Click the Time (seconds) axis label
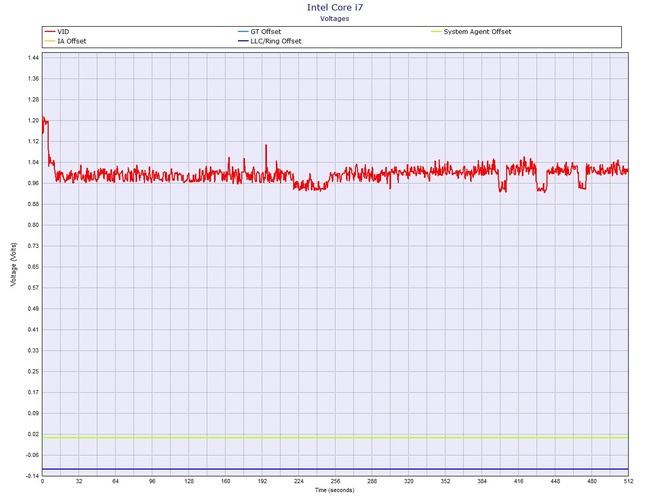Image resolution: width=670 pixels, height=502 pixels. click(335, 490)
